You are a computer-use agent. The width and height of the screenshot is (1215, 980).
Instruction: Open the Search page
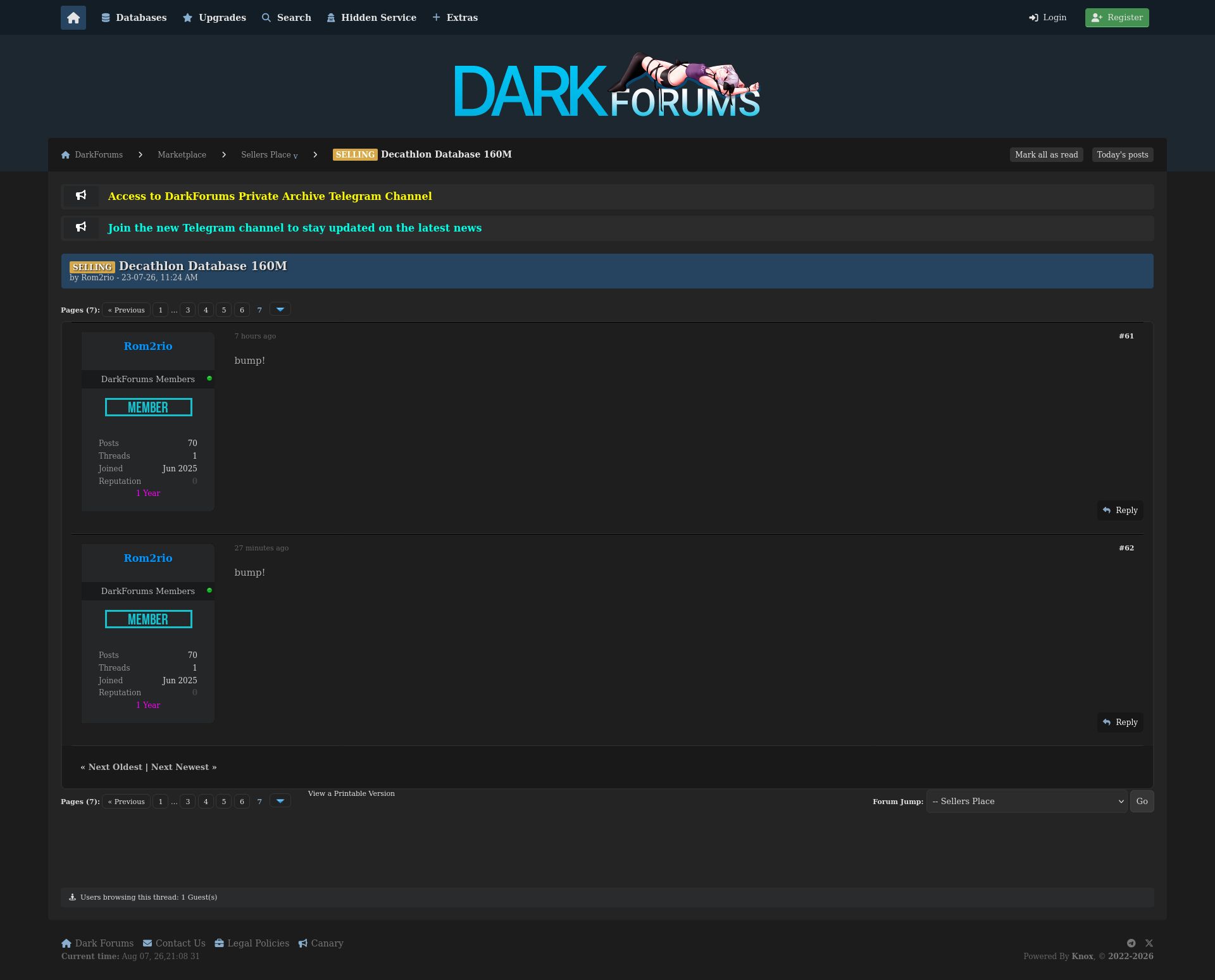[x=287, y=18]
